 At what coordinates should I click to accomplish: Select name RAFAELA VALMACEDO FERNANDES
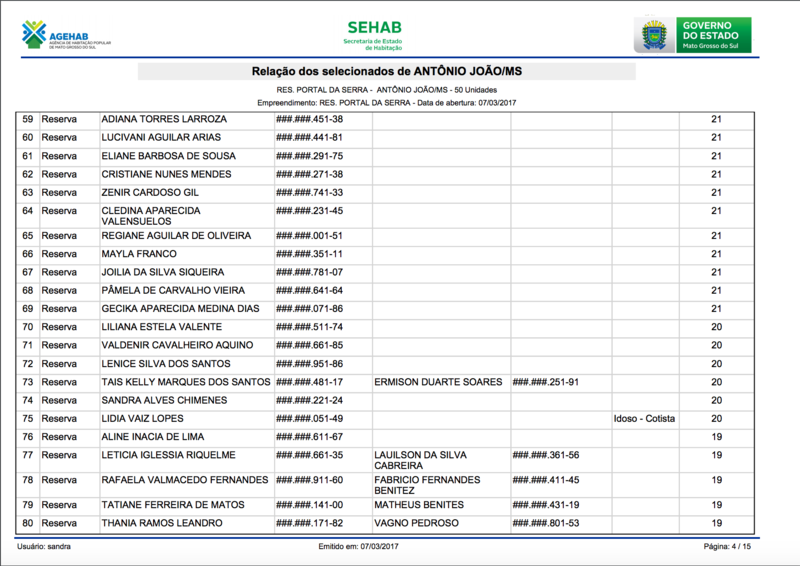pyautogui.click(x=185, y=480)
